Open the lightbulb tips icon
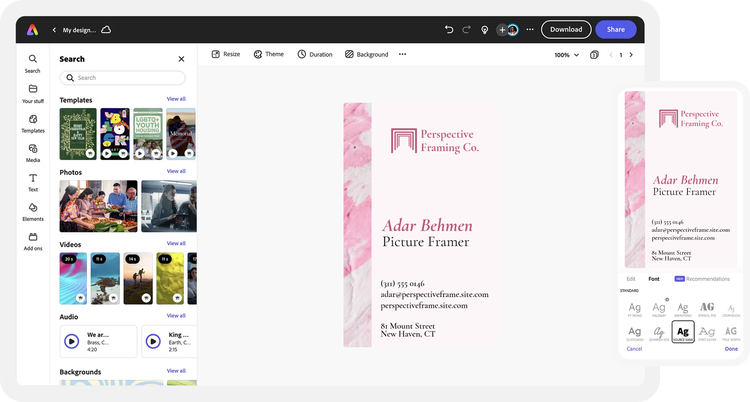This screenshot has height=402, width=750. (x=485, y=30)
